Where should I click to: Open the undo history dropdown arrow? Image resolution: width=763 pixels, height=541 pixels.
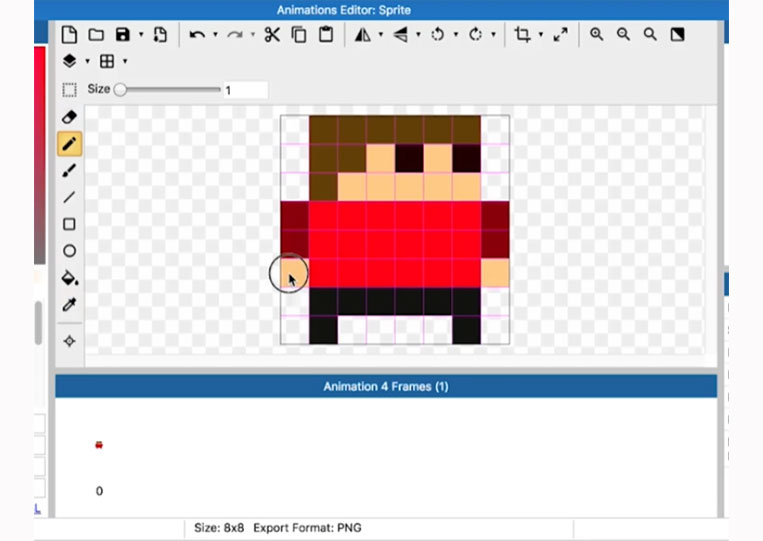[x=215, y=35]
